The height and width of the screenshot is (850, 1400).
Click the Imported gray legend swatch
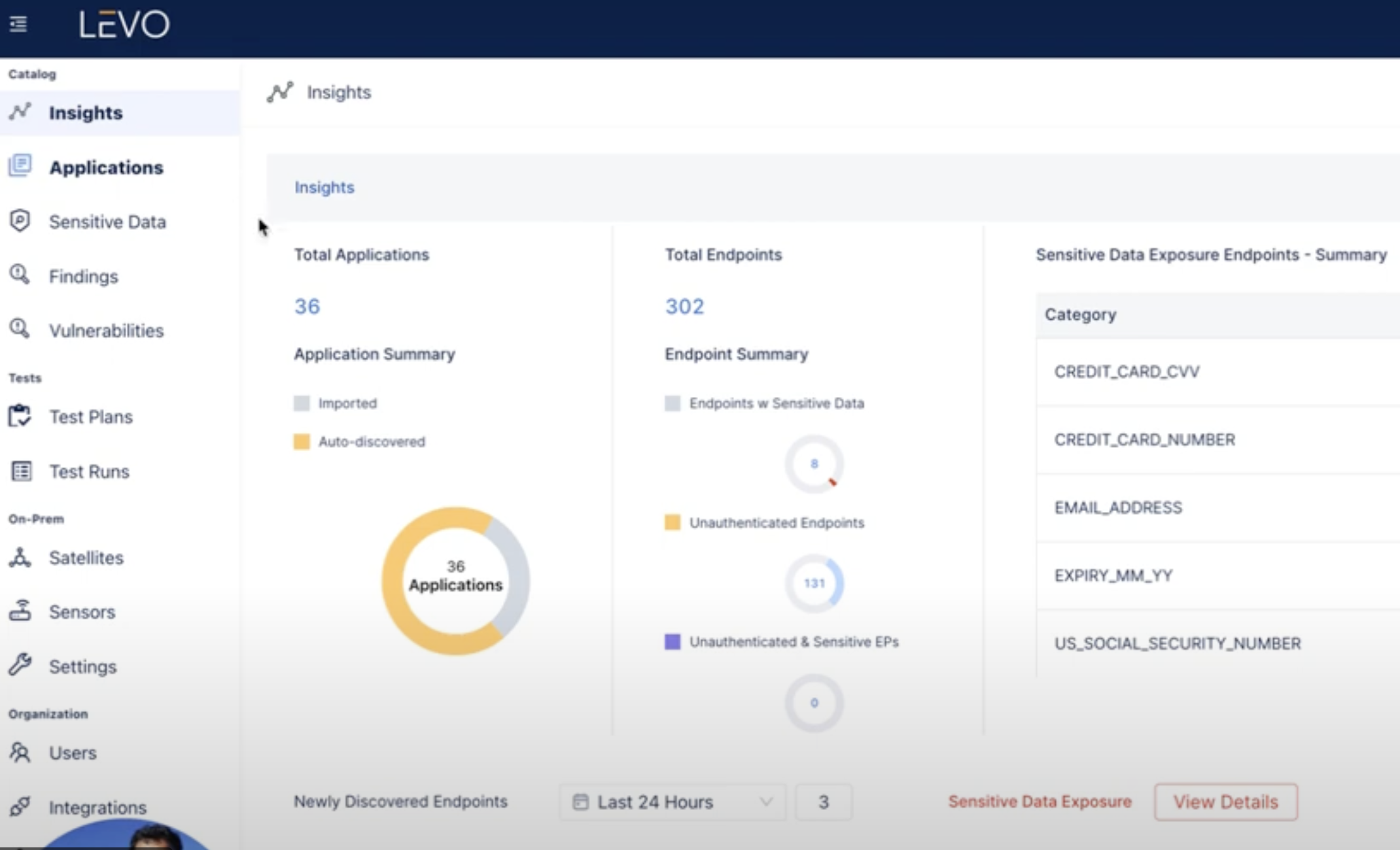[x=302, y=403]
